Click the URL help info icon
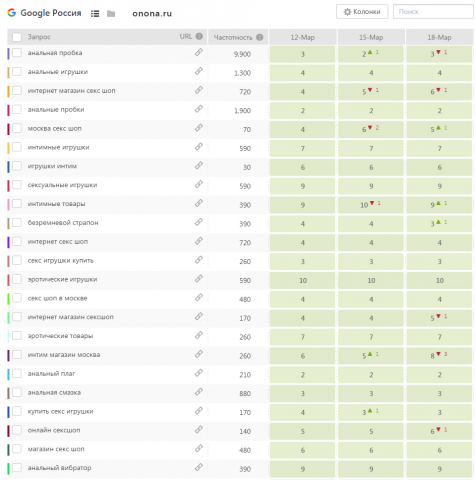This screenshot has width=476, height=480. click(x=199, y=36)
